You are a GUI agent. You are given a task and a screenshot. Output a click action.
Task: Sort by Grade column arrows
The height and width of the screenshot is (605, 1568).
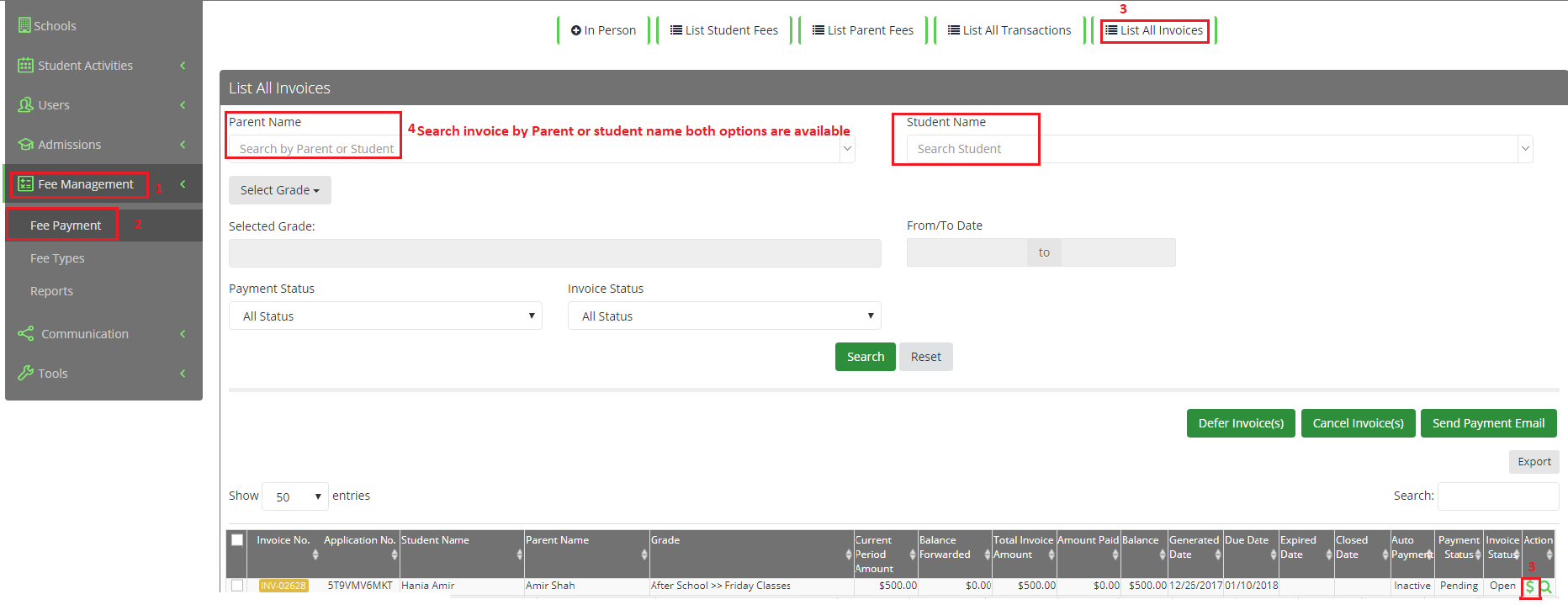pyautogui.click(x=849, y=555)
